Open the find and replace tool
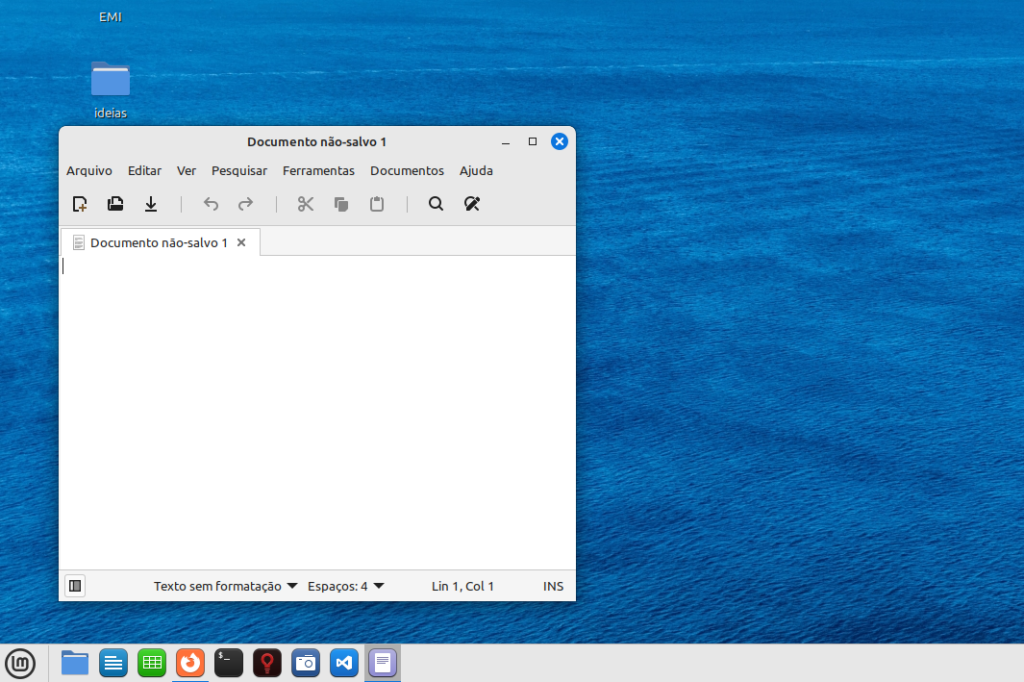The height and width of the screenshot is (682, 1024). tap(472, 204)
